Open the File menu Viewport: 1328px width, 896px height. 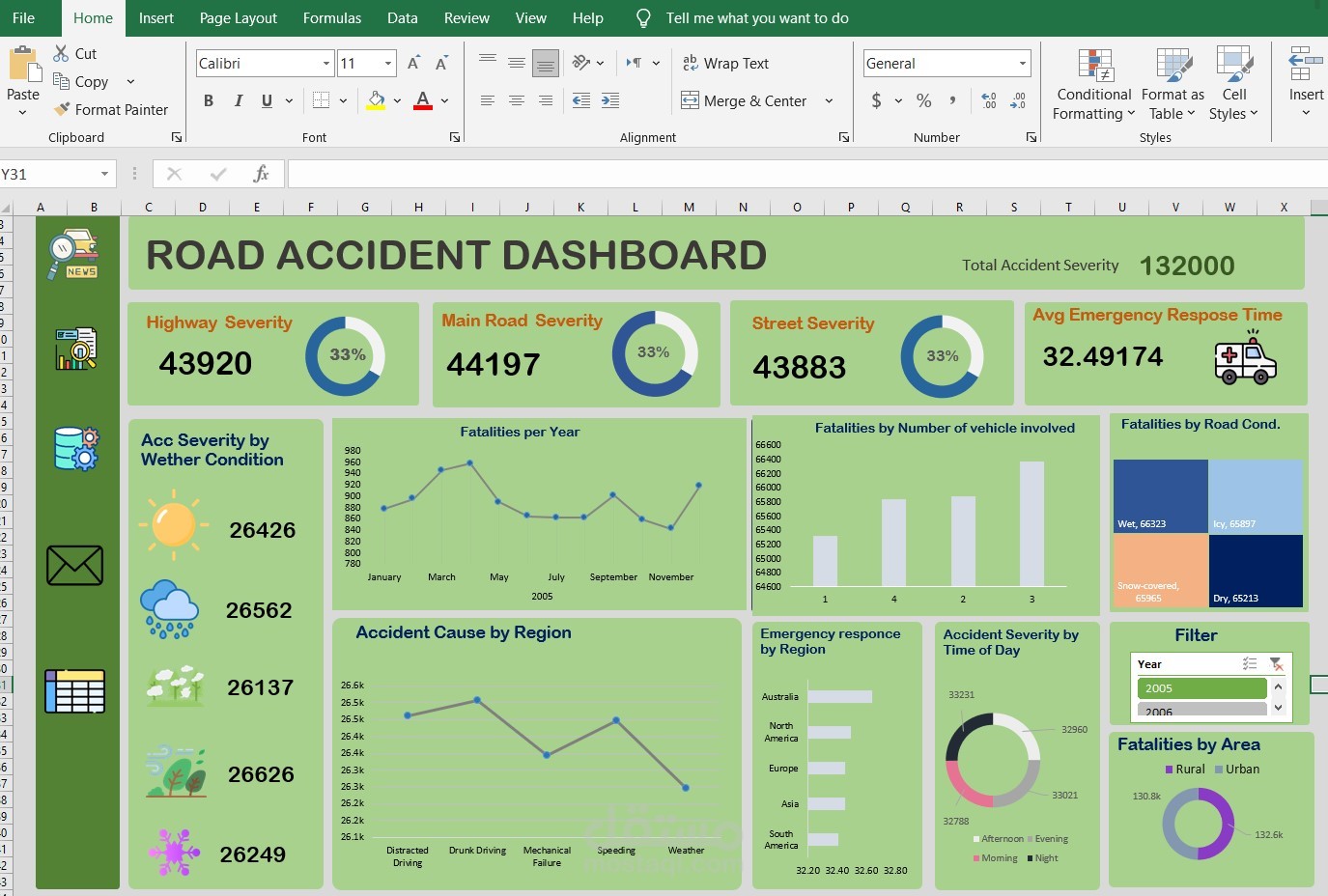(x=24, y=17)
